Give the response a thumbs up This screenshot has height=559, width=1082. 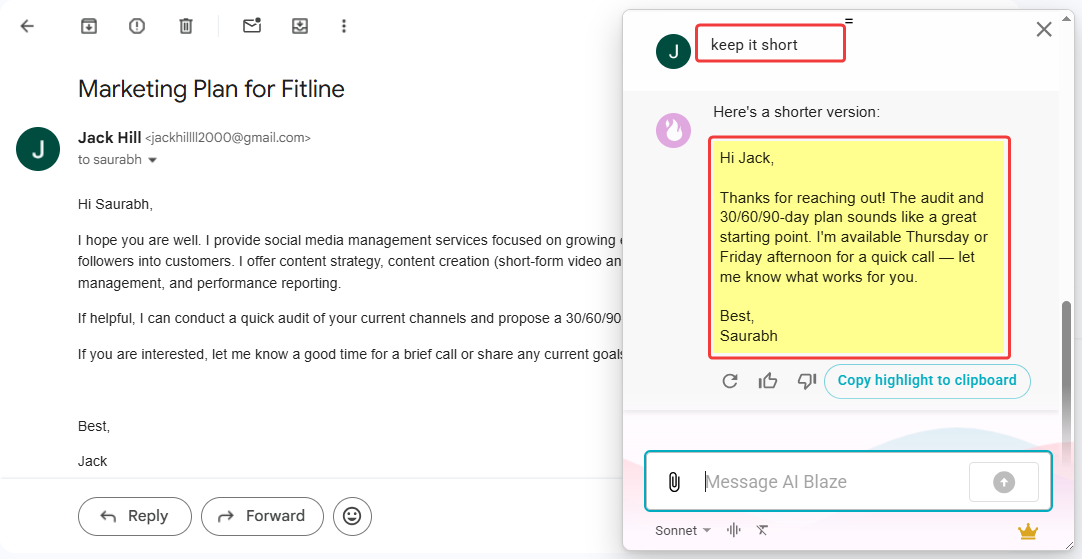[x=768, y=381]
